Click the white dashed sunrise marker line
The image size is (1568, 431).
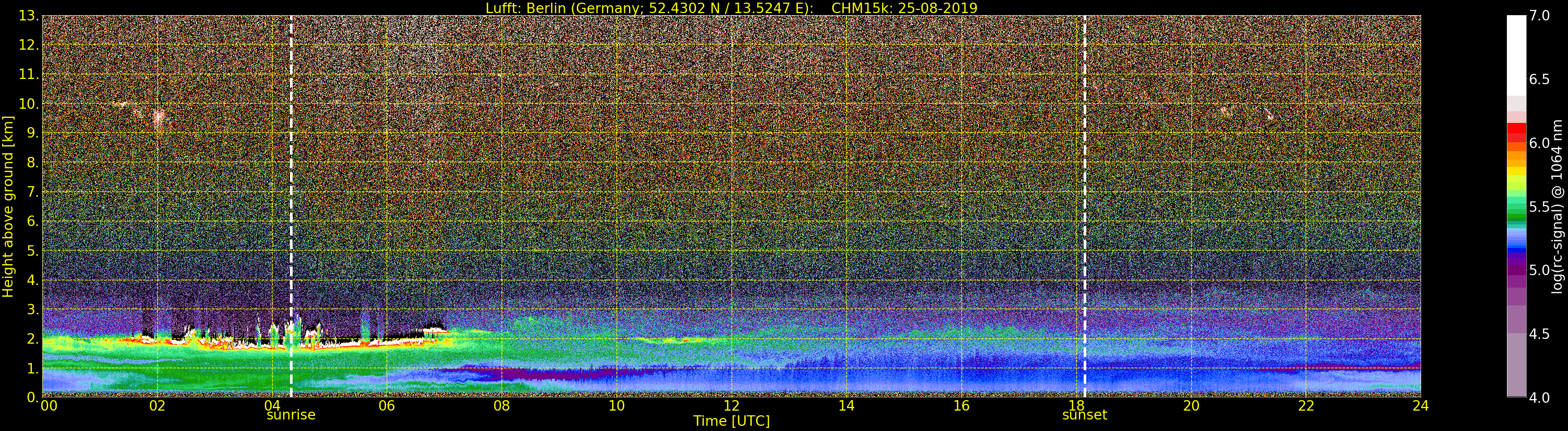tap(291, 207)
